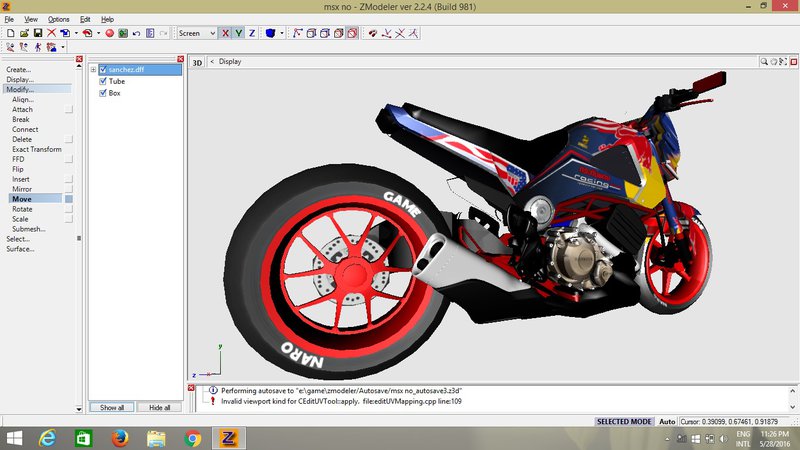Select the Mirror tool
This screenshot has width=800, height=450.
22,189
